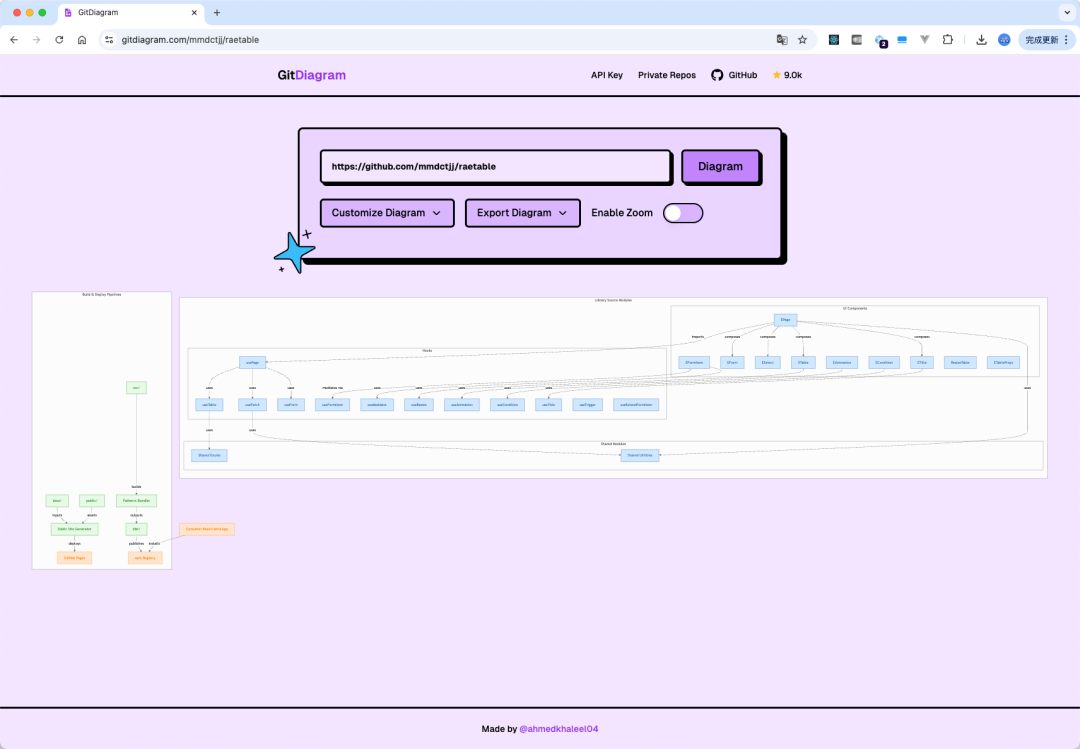The height and width of the screenshot is (749, 1080).
Task: Open the extensions puzzle-piece menu
Action: click(948, 40)
